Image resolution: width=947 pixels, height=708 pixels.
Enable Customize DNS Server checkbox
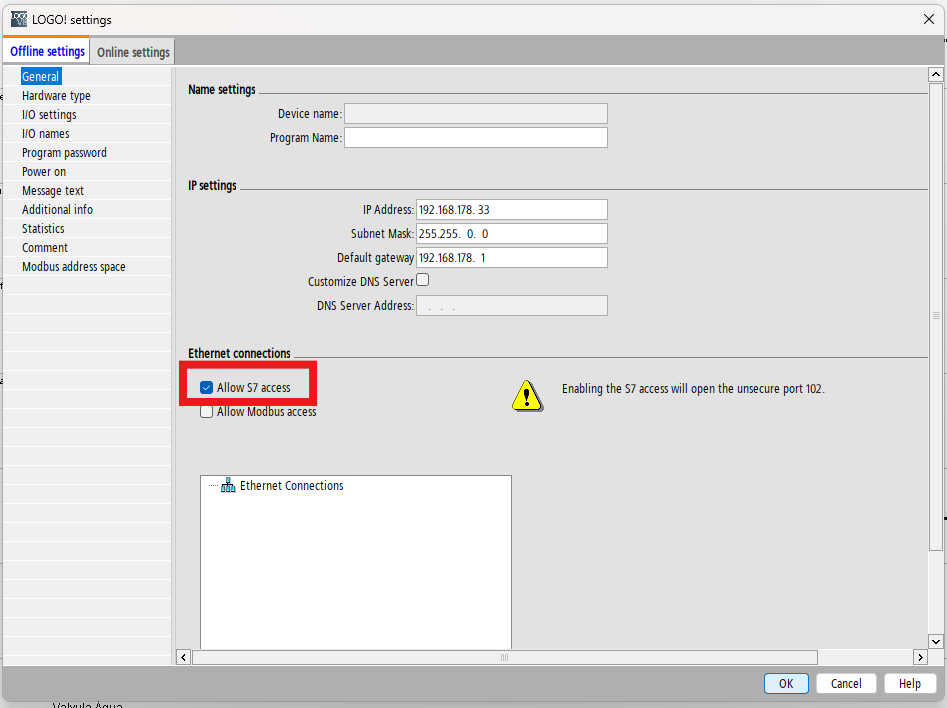point(423,280)
